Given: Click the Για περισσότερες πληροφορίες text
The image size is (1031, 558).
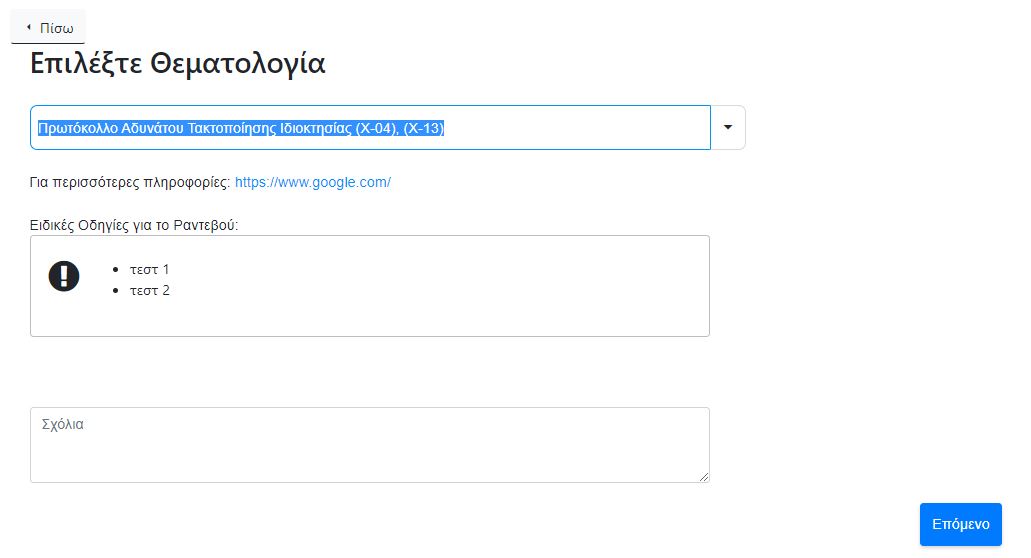Looking at the screenshot, I should (130, 183).
